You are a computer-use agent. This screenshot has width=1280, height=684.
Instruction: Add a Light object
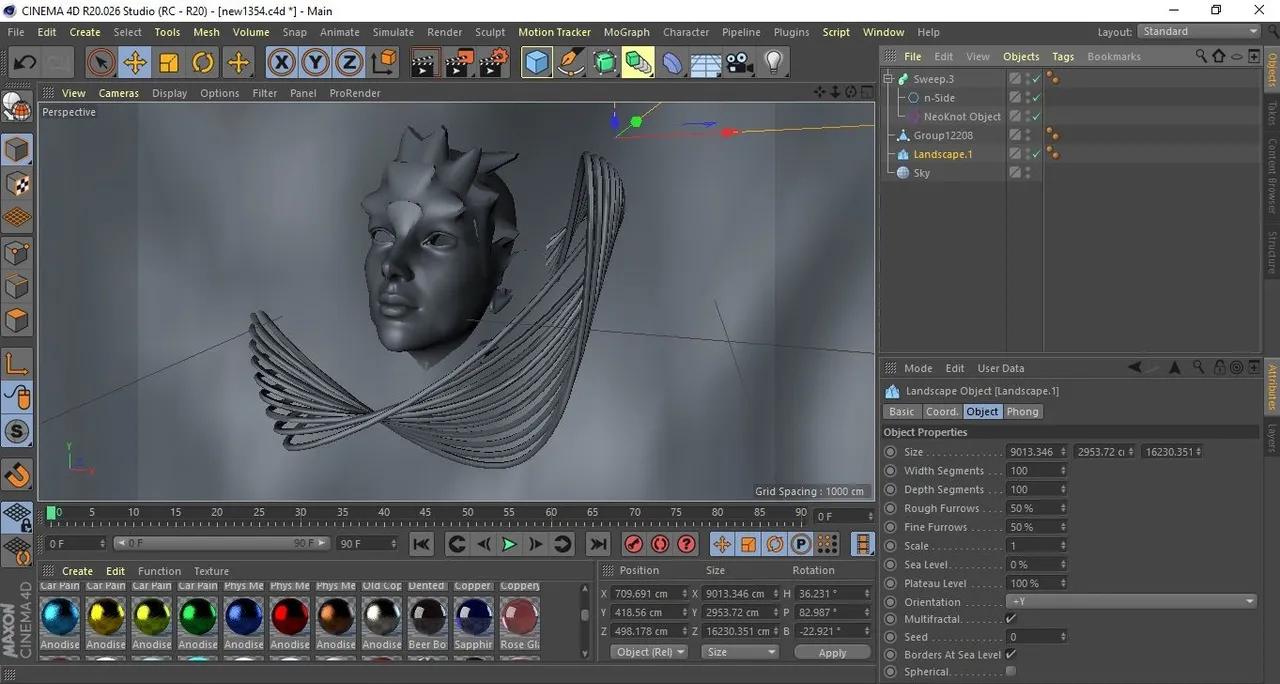[x=772, y=63]
